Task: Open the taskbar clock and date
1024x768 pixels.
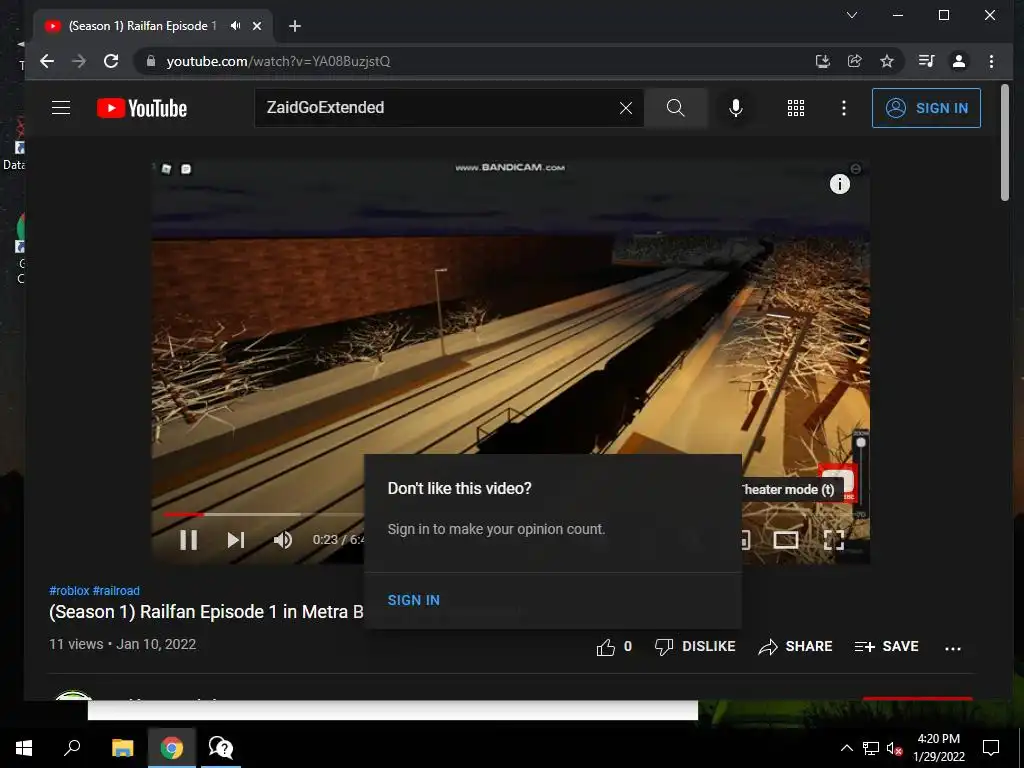Action: click(938, 748)
